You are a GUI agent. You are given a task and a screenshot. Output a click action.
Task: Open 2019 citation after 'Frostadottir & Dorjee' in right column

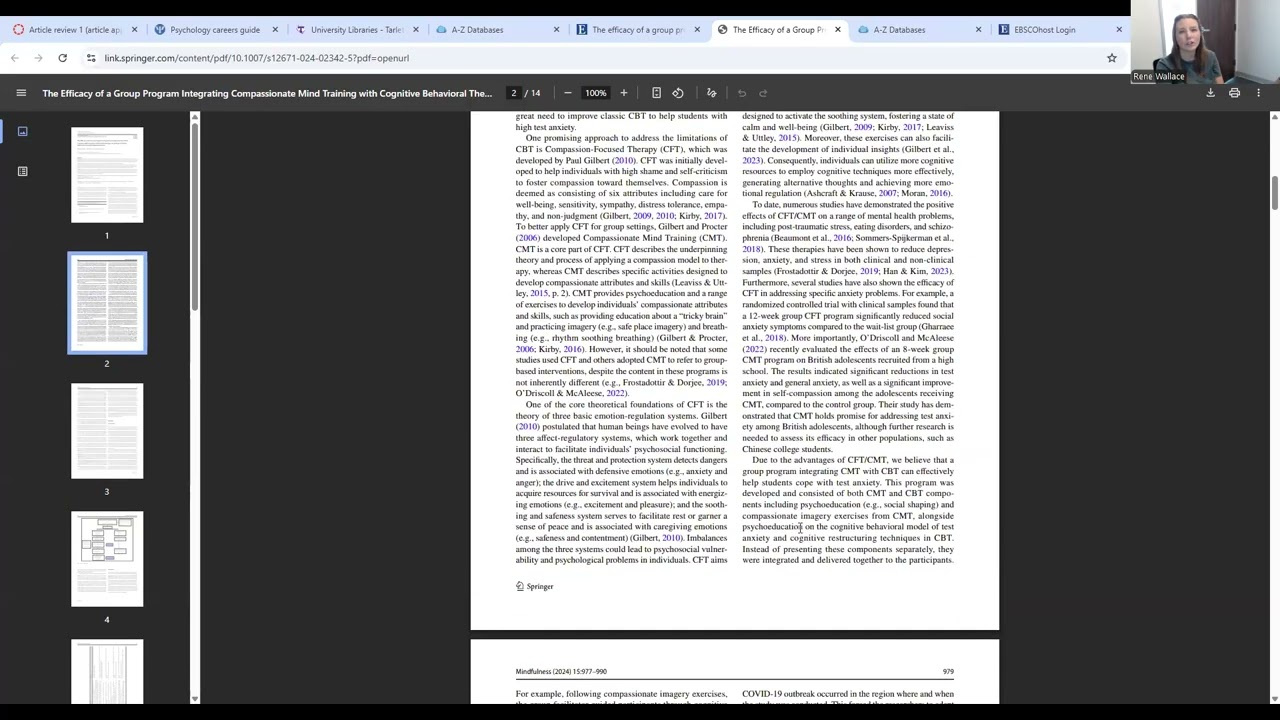pos(869,271)
